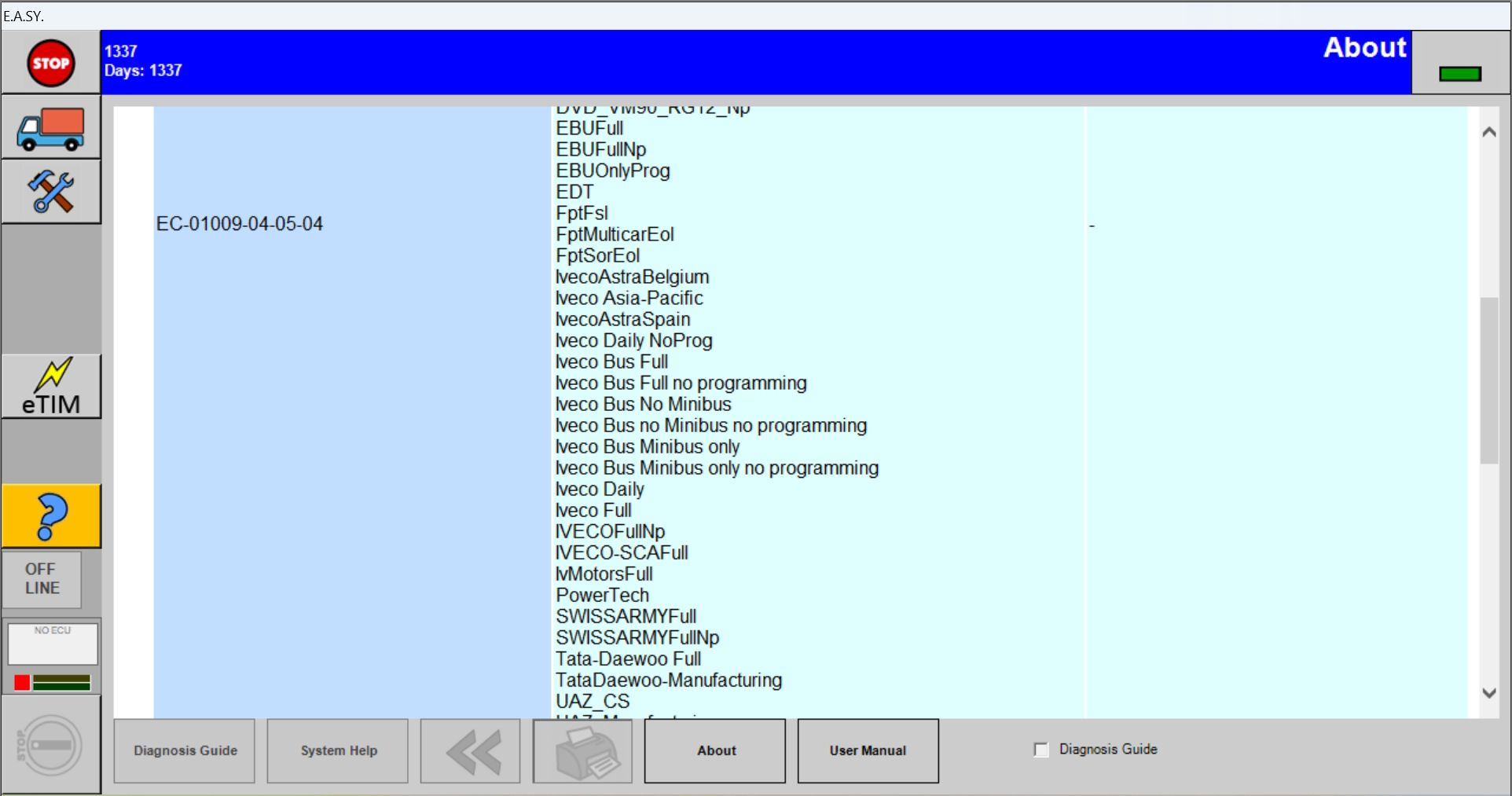Open eTIM using the lightning bolt icon
Viewport: 1512px width, 796px height.
[x=50, y=386]
